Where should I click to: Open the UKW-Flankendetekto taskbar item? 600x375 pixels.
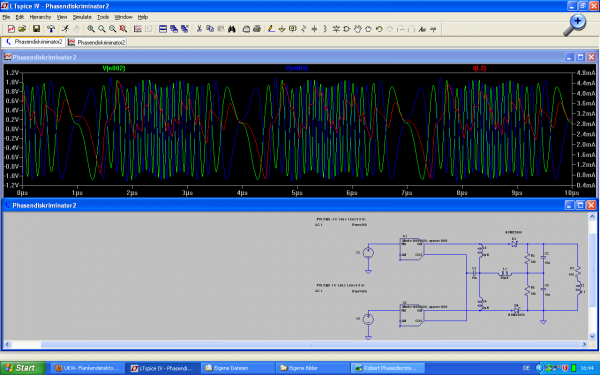point(88,368)
